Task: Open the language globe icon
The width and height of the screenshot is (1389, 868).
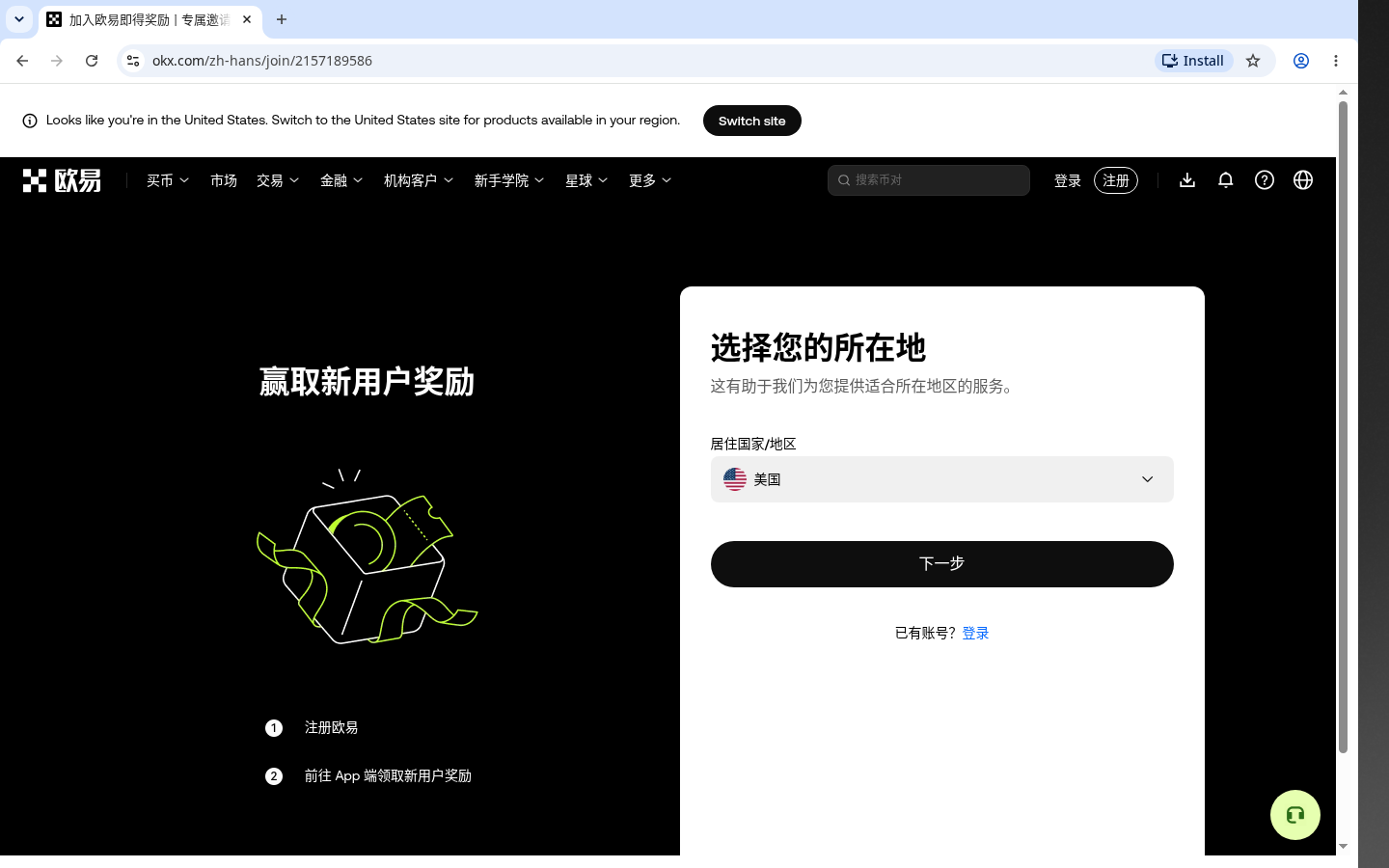Action: [x=1303, y=180]
